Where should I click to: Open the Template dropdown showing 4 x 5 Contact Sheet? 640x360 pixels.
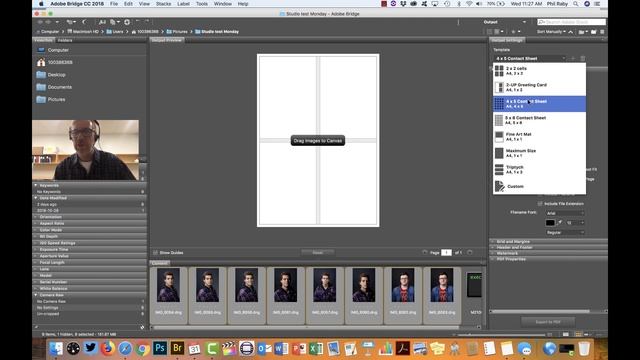coord(530,58)
